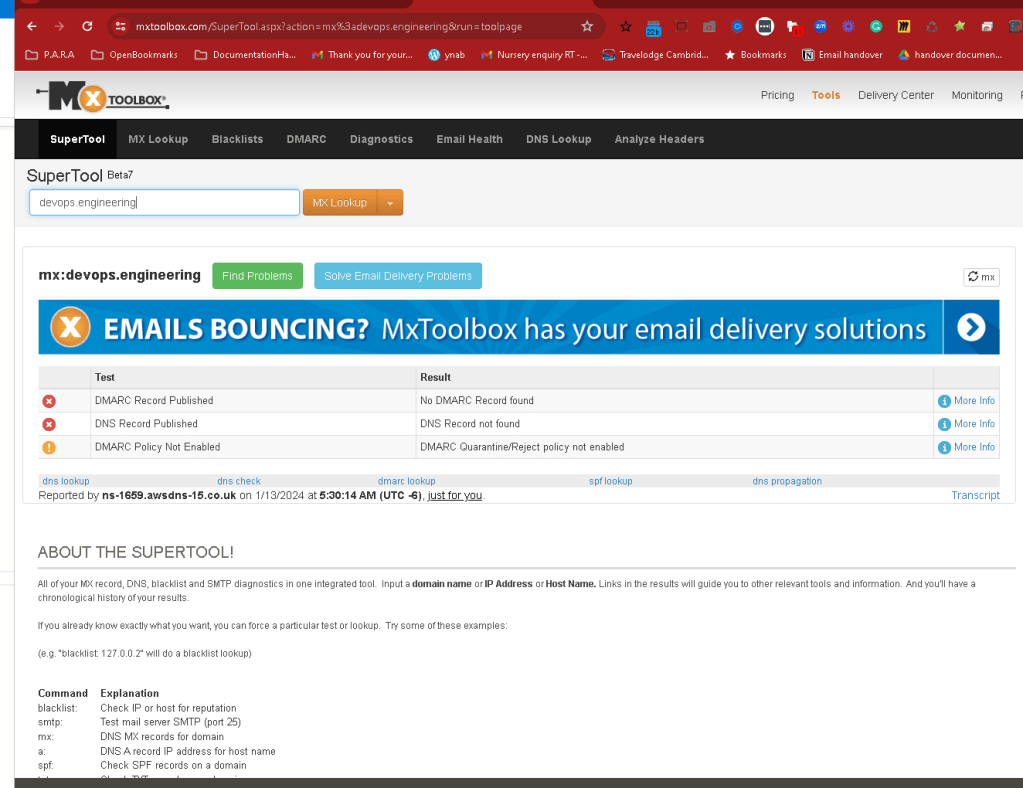Screen dimensions: 1023x788
Task: Click the spf lookup link
Action: pos(611,481)
